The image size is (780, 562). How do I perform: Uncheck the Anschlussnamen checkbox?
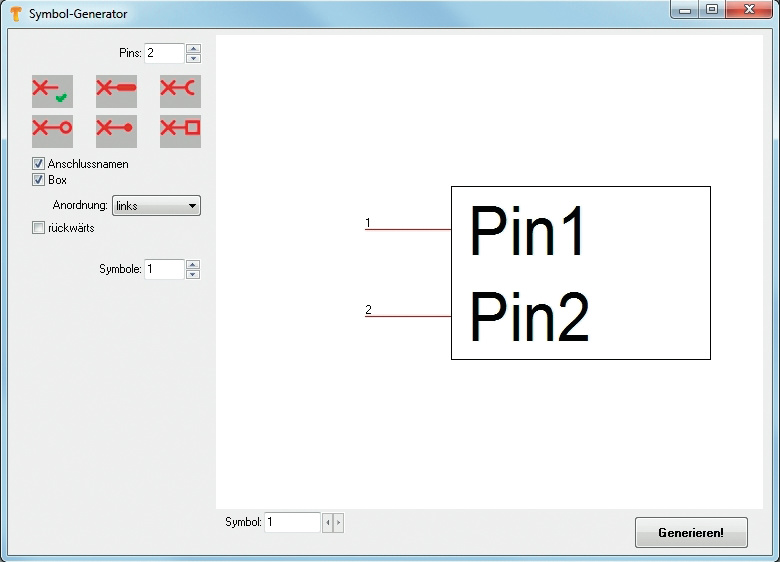39,164
